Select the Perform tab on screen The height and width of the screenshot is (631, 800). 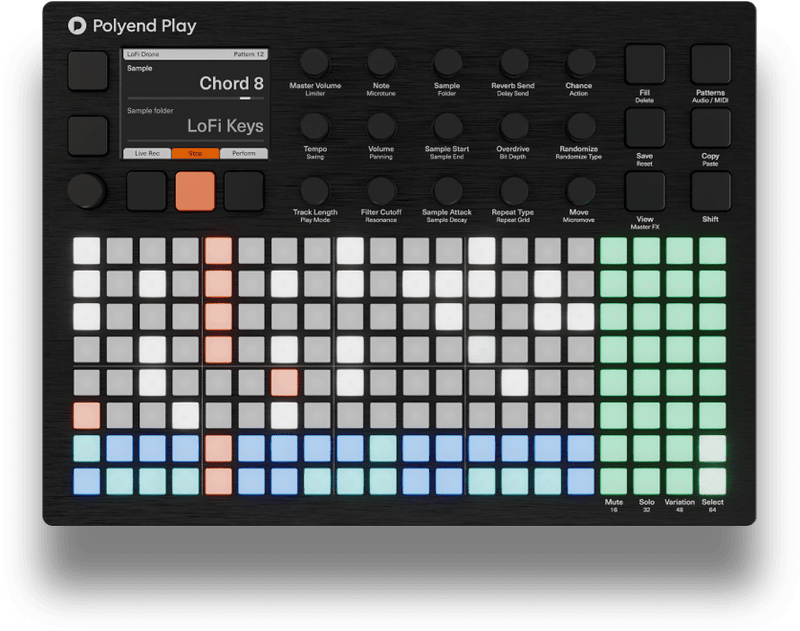point(244,153)
